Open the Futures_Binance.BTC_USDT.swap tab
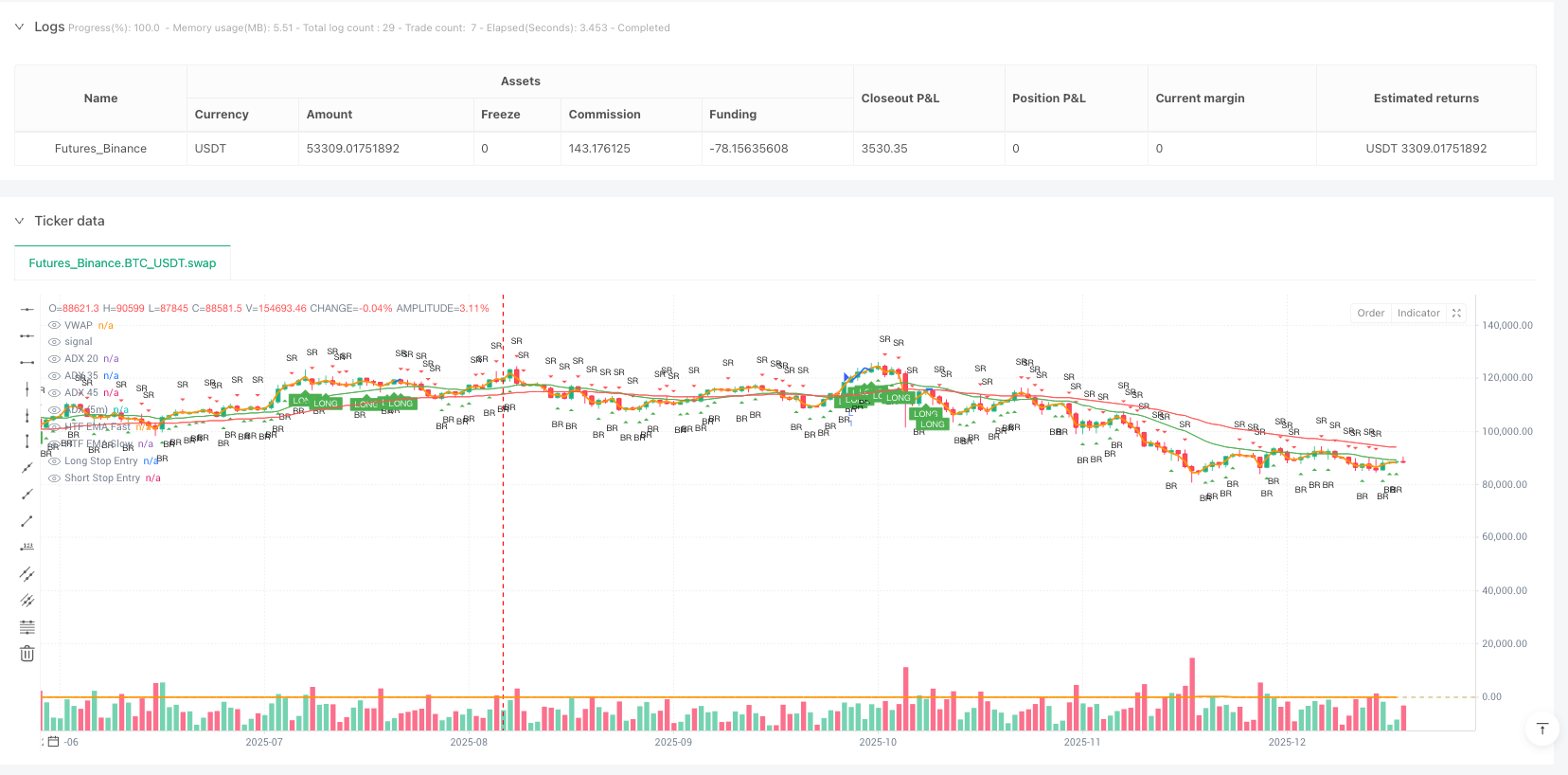The image size is (1568, 775). tap(122, 263)
